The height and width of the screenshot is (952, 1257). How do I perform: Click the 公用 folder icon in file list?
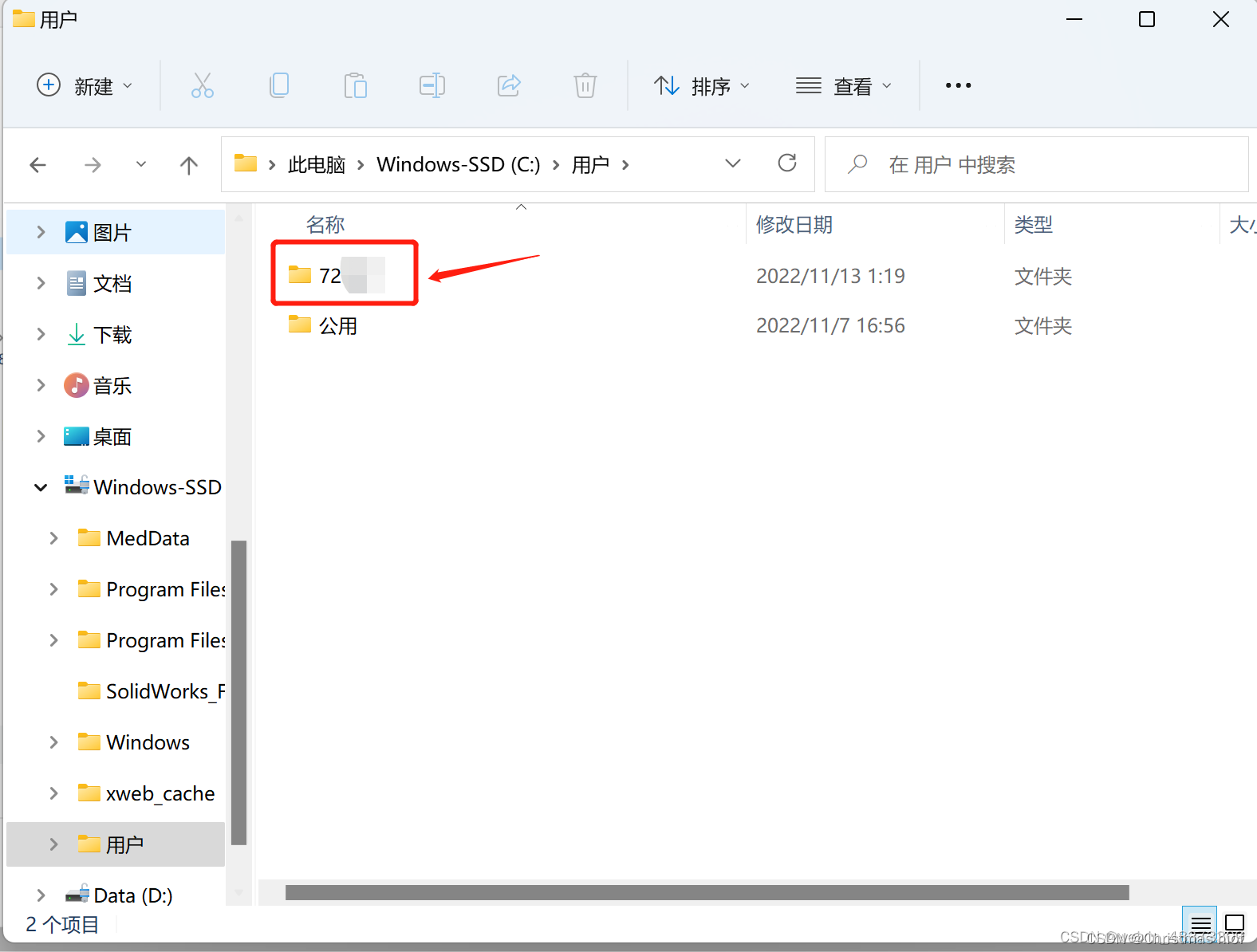[300, 324]
